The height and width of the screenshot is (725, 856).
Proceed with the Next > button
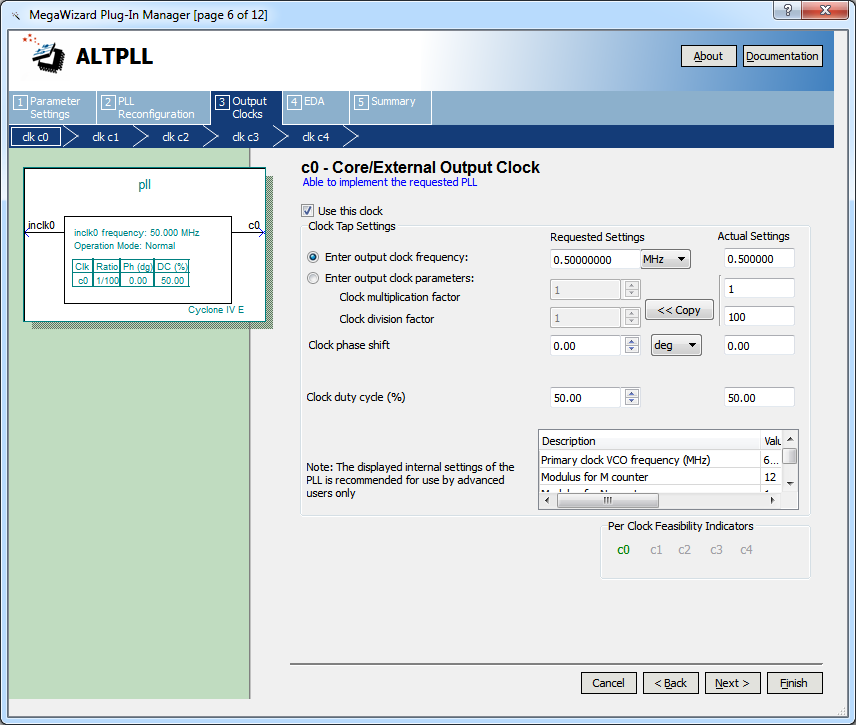pos(733,683)
